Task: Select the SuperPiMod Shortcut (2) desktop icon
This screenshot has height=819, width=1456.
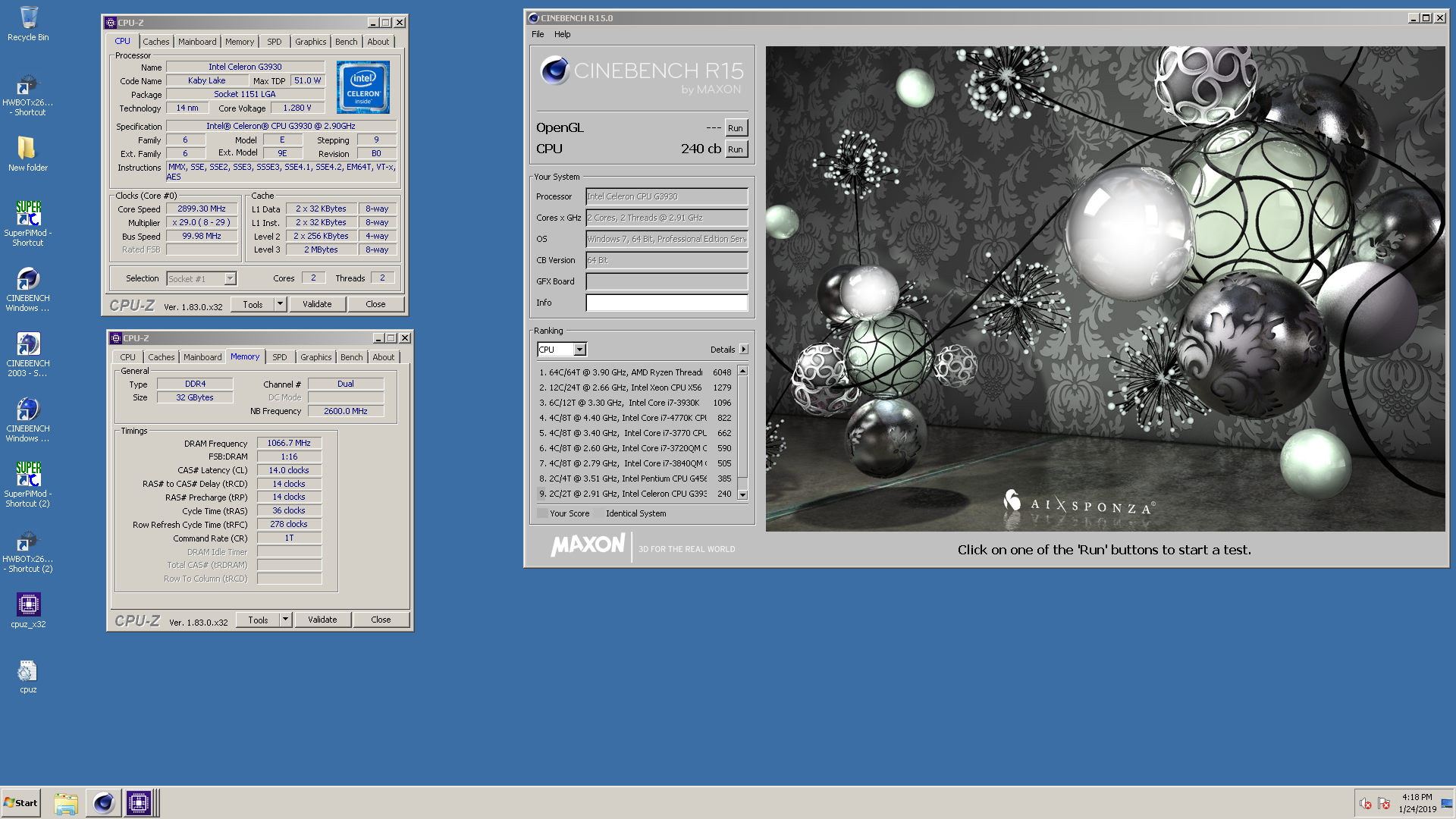Action: 28,485
